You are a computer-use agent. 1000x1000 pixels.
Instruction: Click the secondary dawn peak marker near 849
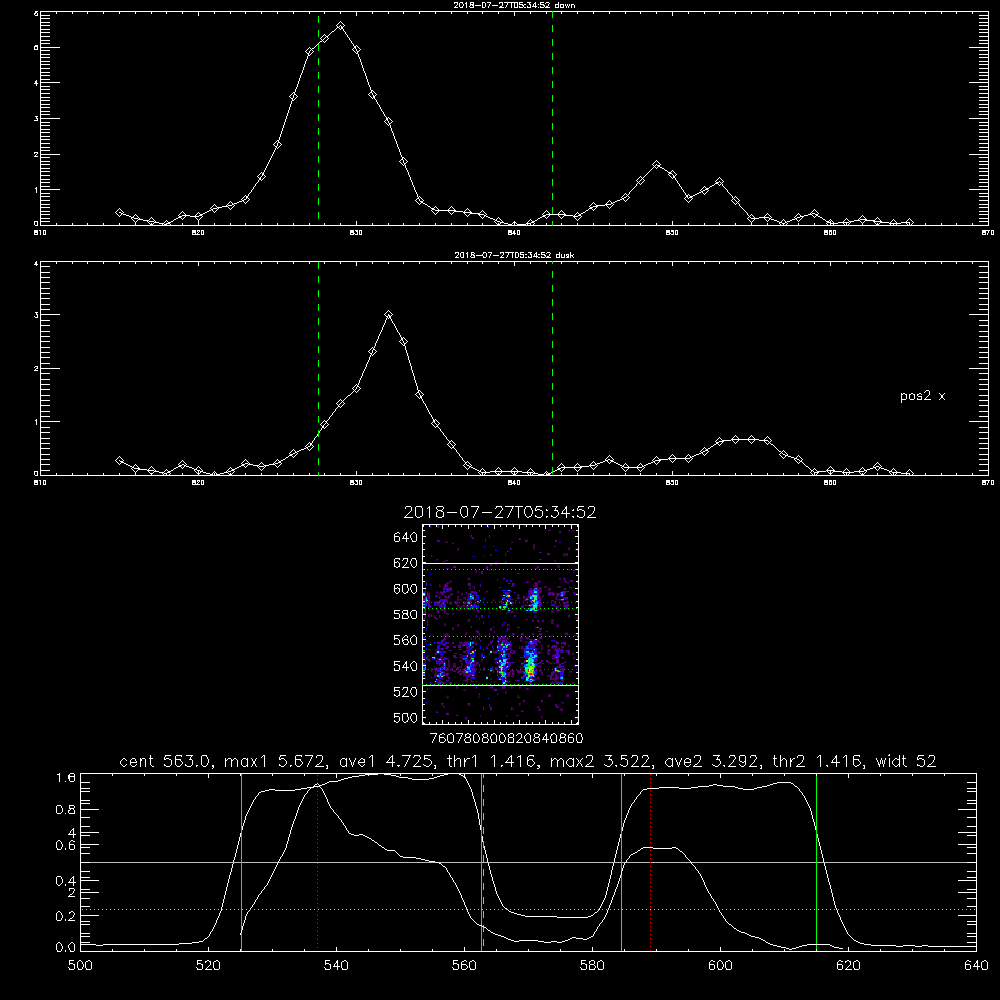click(656, 165)
